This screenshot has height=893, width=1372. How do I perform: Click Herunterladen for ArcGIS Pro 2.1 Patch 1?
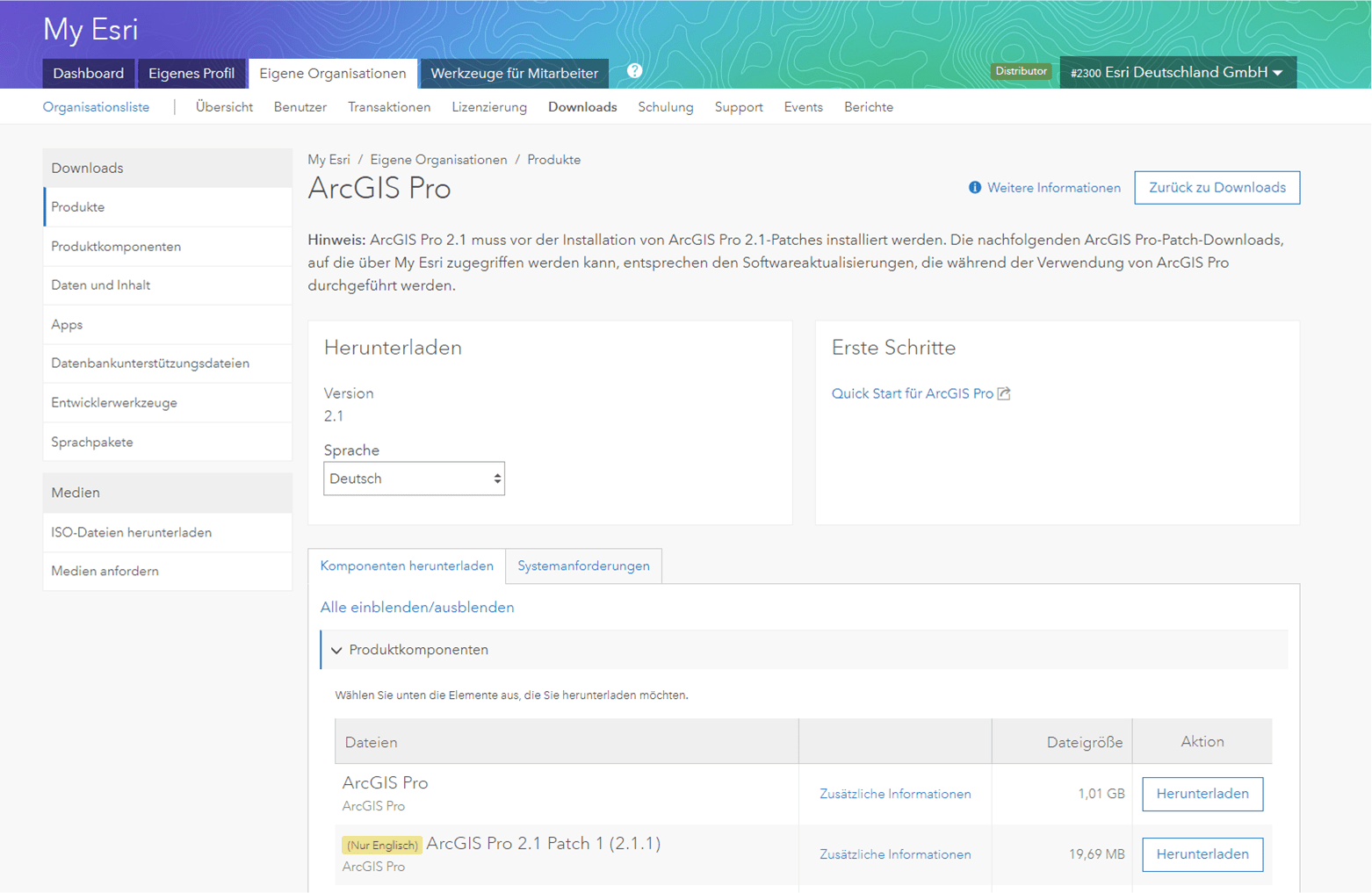click(x=1202, y=854)
